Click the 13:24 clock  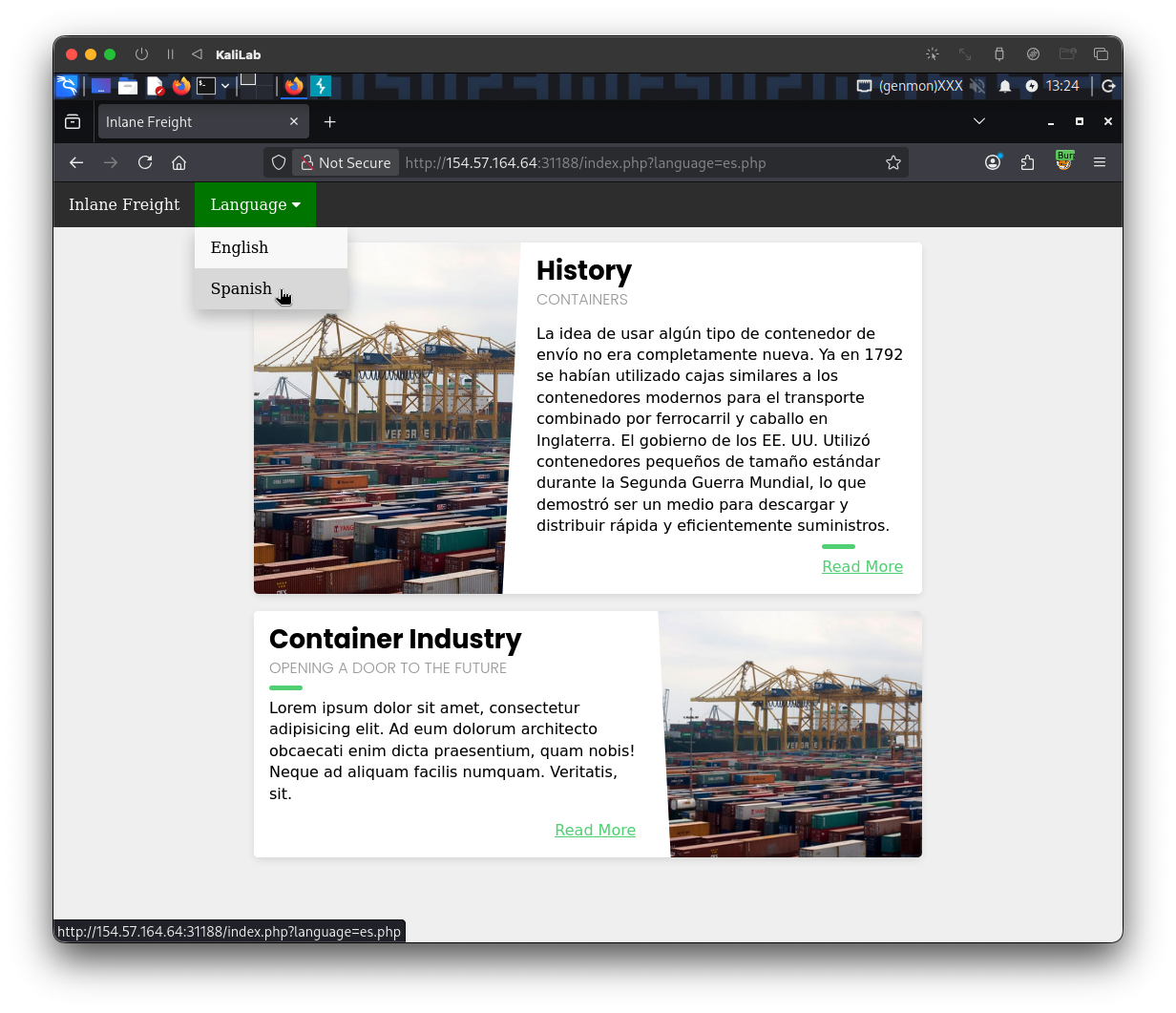point(1062,86)
